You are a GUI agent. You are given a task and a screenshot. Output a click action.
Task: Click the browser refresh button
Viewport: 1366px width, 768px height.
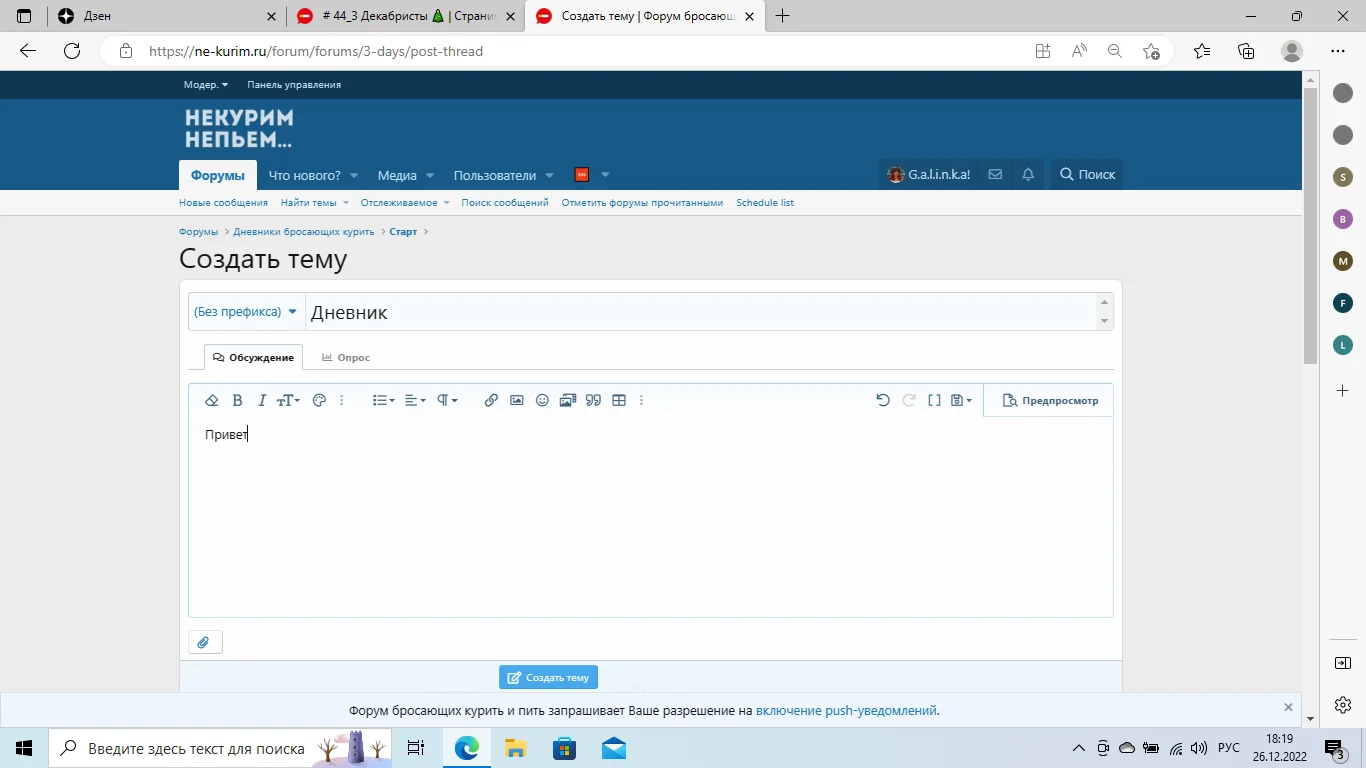(72, 51)
